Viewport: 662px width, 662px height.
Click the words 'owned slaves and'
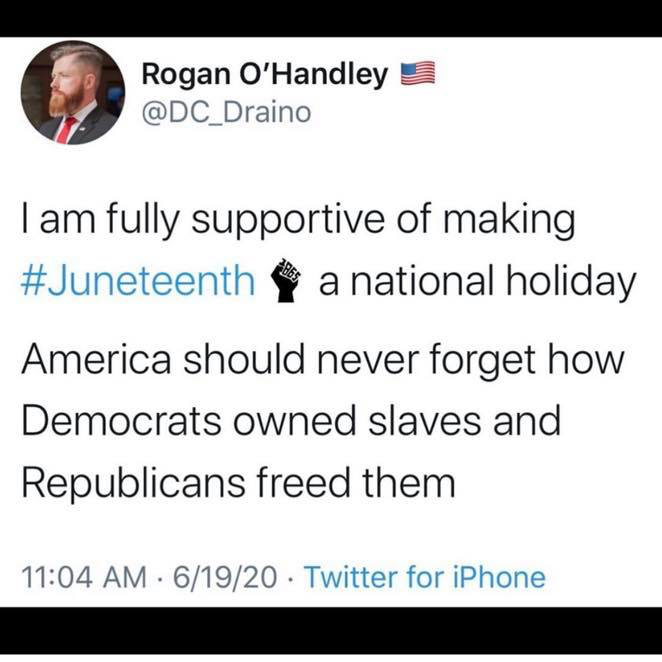397,420
